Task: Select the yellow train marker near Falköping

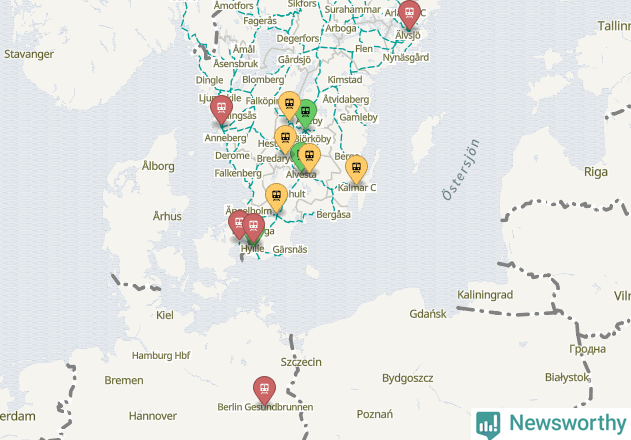Action: tap(290, 106)
